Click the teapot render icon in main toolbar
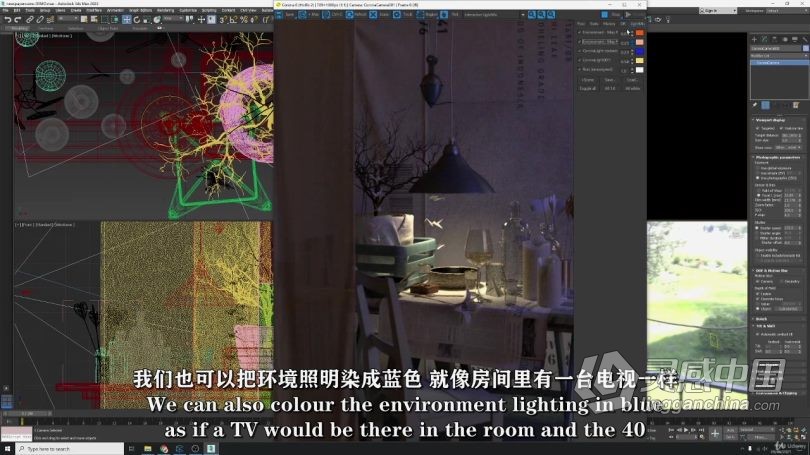Image resolution: width=810 pixels, height=455 pixels. point(658,20)
